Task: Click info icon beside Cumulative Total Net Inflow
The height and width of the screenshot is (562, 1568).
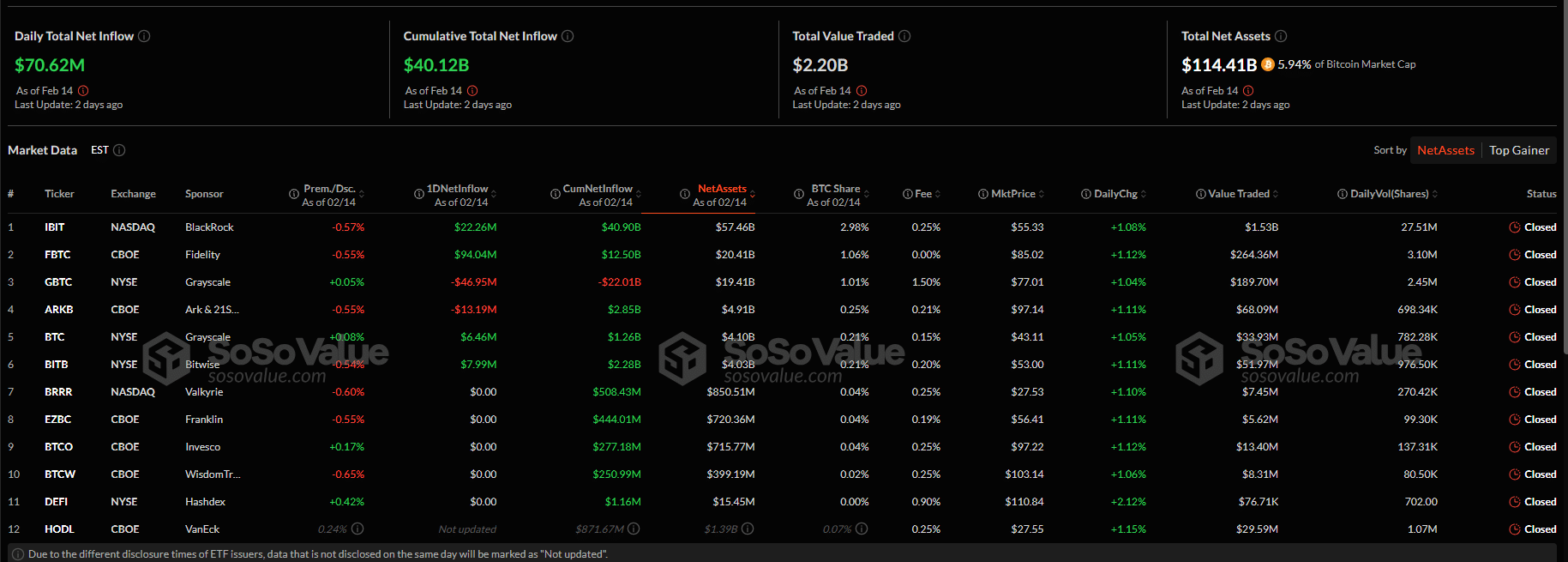Action: pos(568,36)
